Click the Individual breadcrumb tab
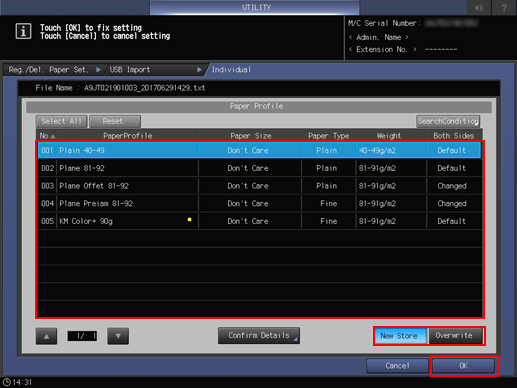Screen dimensions: 517x388 point(231,70)
